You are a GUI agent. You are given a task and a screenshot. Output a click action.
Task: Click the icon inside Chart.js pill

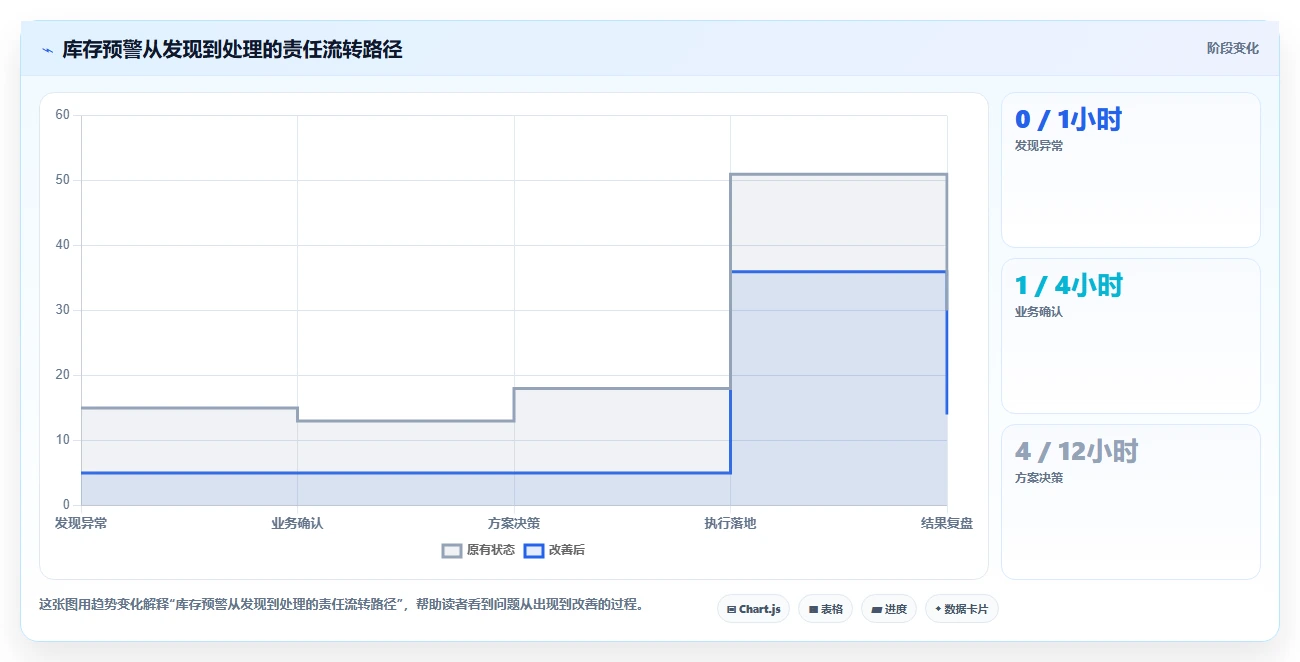[731, 609]
